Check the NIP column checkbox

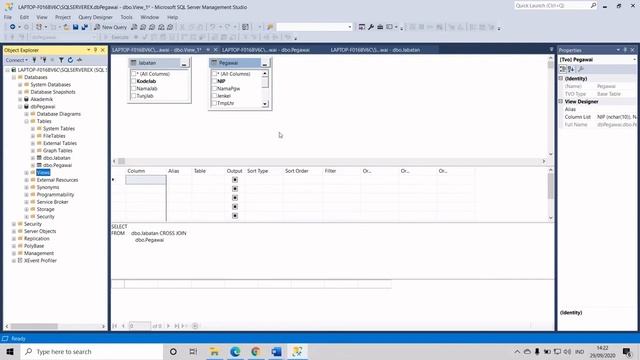click(x=214, y=81)
